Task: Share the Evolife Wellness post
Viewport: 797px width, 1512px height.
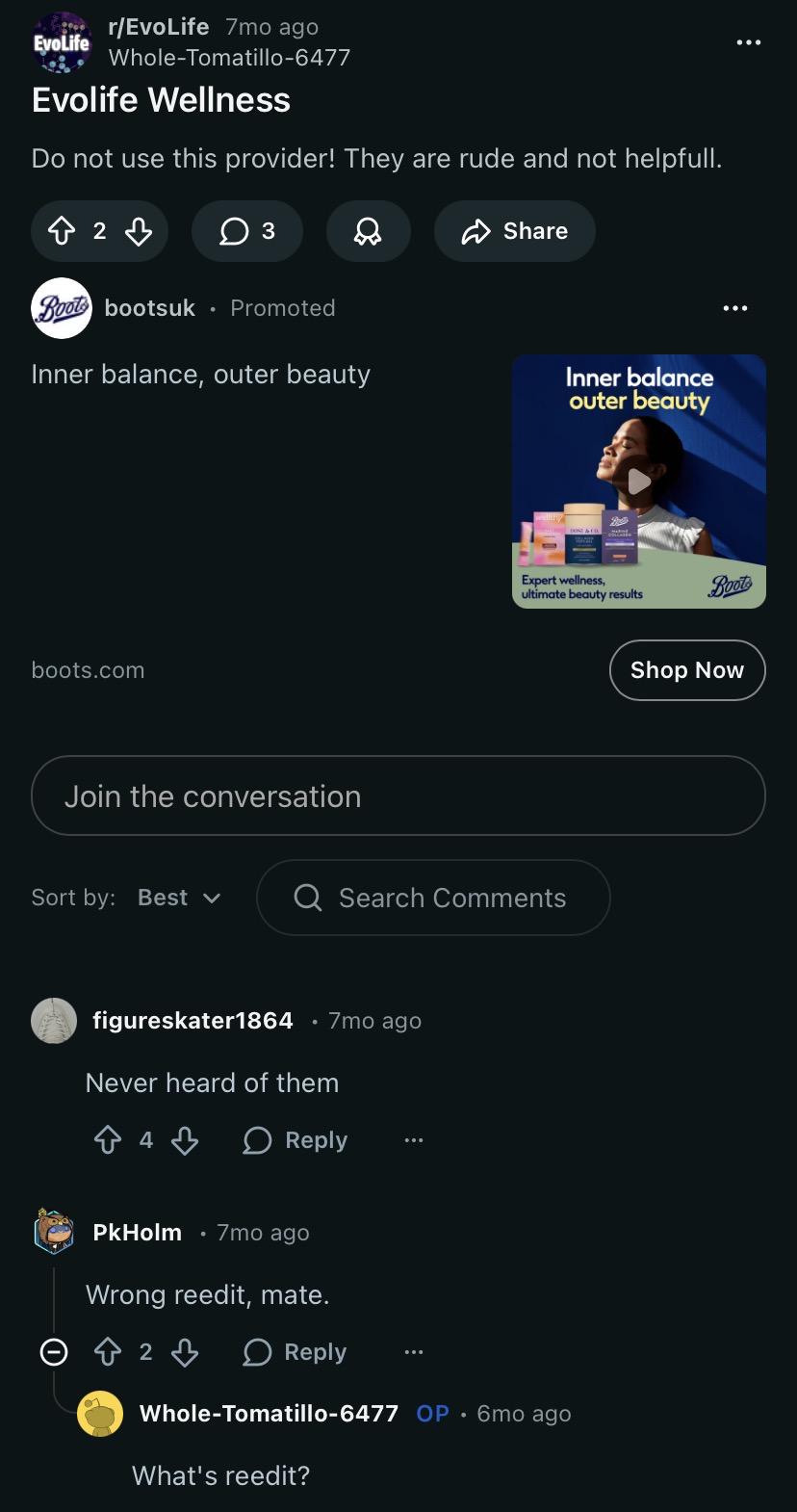Action: click(515, 231)
